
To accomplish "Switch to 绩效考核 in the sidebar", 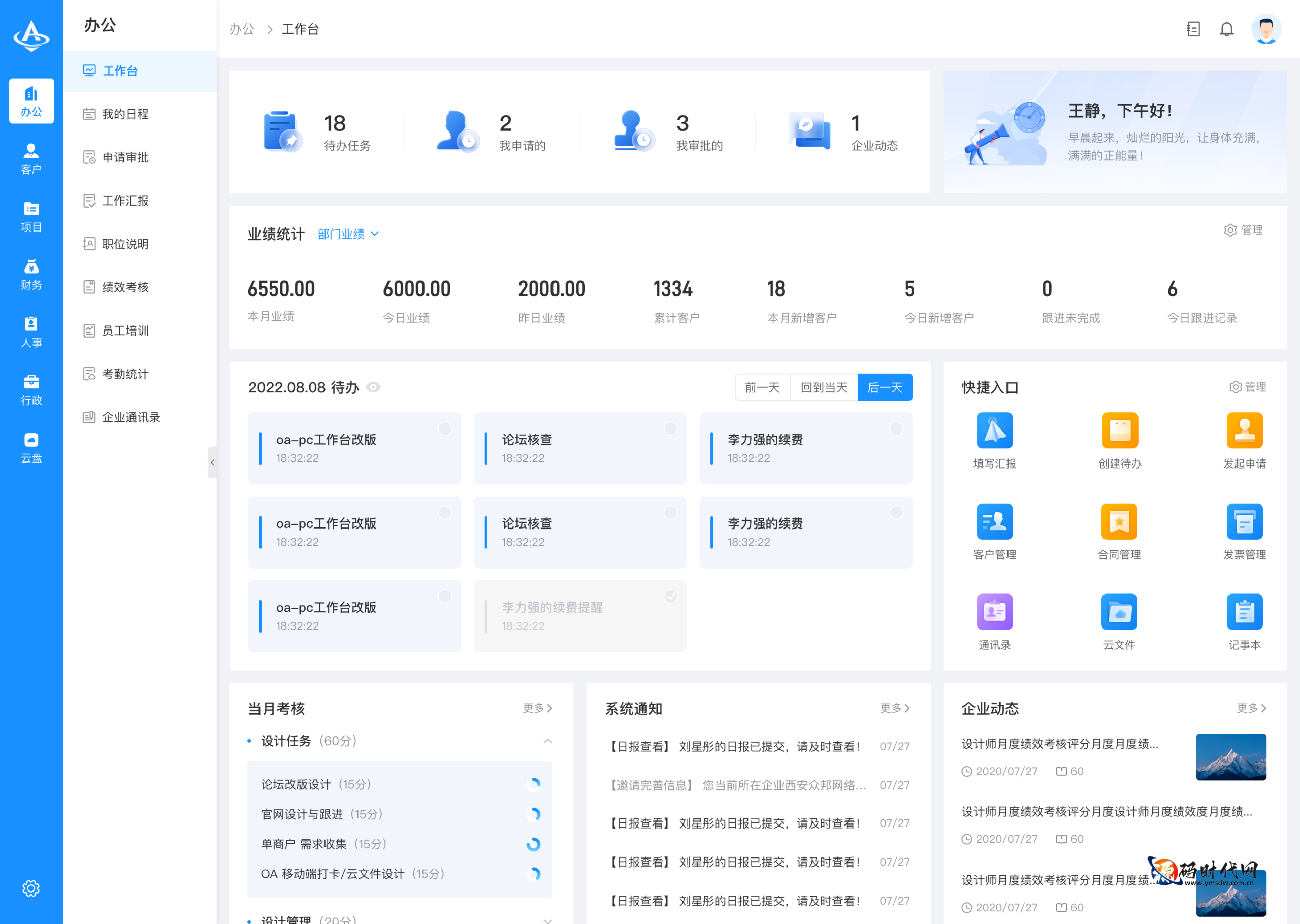I will [126, 287].
